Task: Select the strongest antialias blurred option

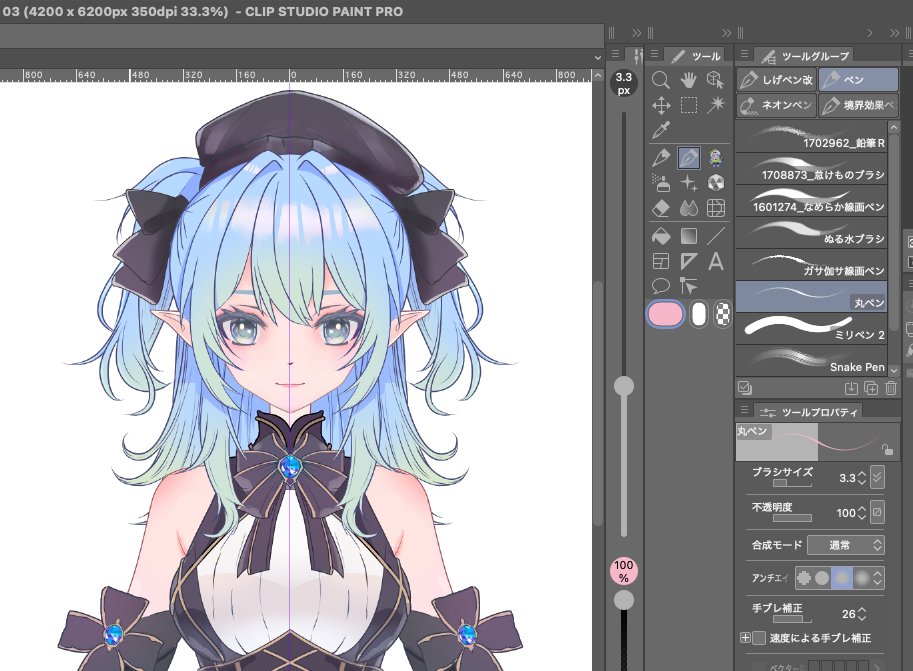Action: (x=862, y=578)
